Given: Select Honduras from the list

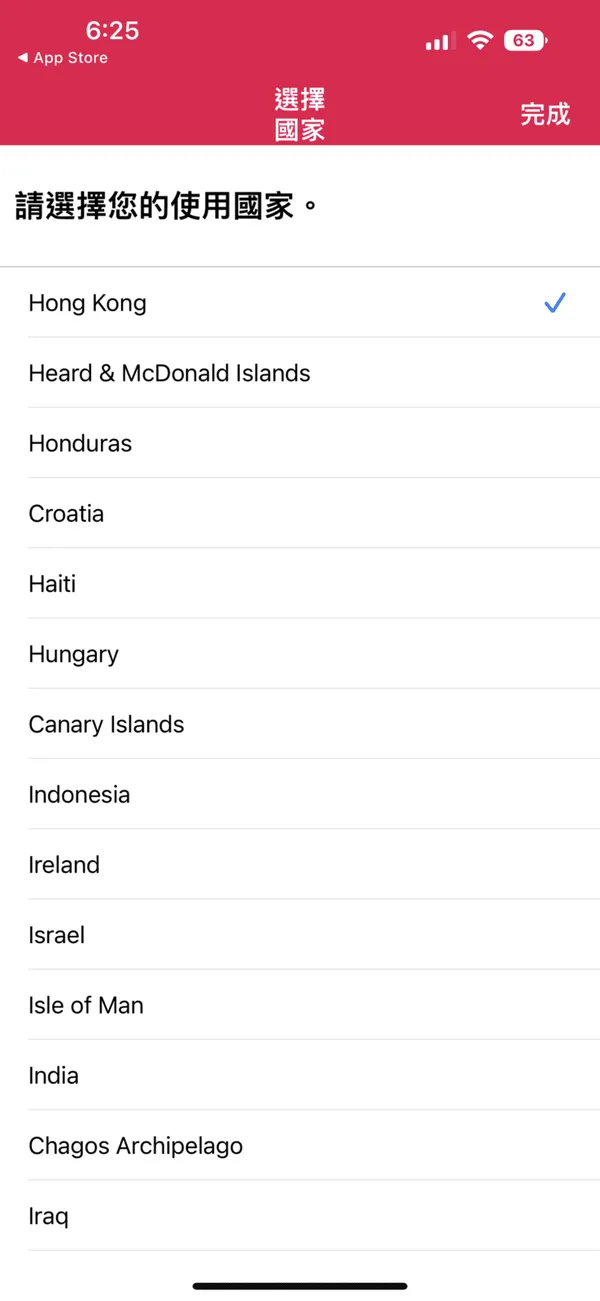Looking at the screenshot, I should [x=300, y=443].
